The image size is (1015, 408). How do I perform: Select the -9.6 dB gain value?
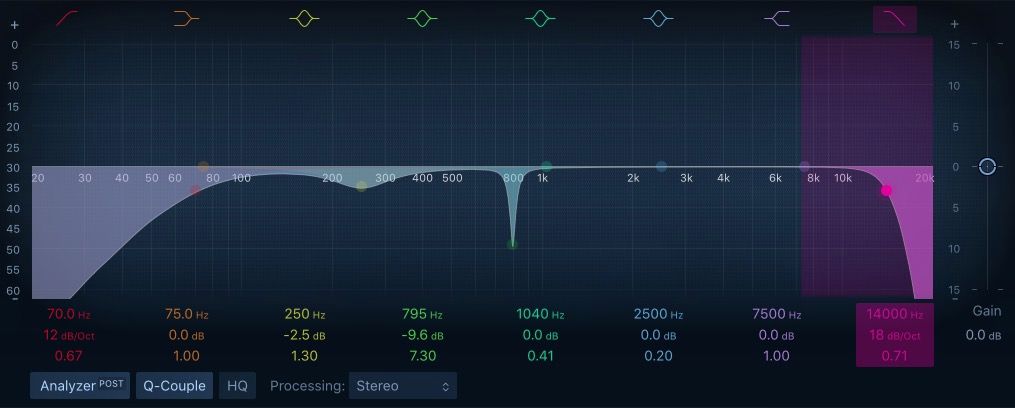[422, 335]
